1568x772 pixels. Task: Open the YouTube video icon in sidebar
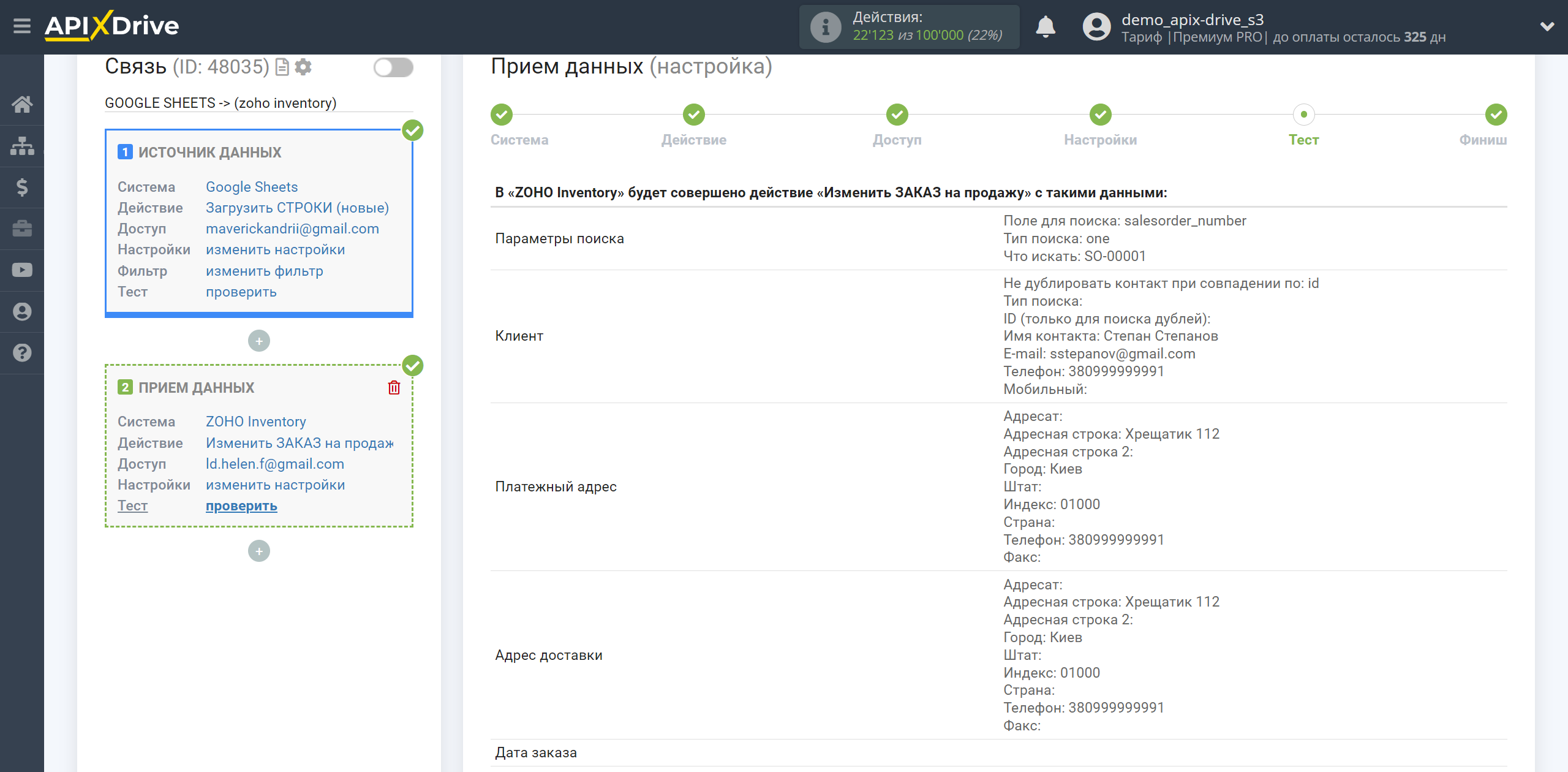pyautogui.click(x=22, y=270)
